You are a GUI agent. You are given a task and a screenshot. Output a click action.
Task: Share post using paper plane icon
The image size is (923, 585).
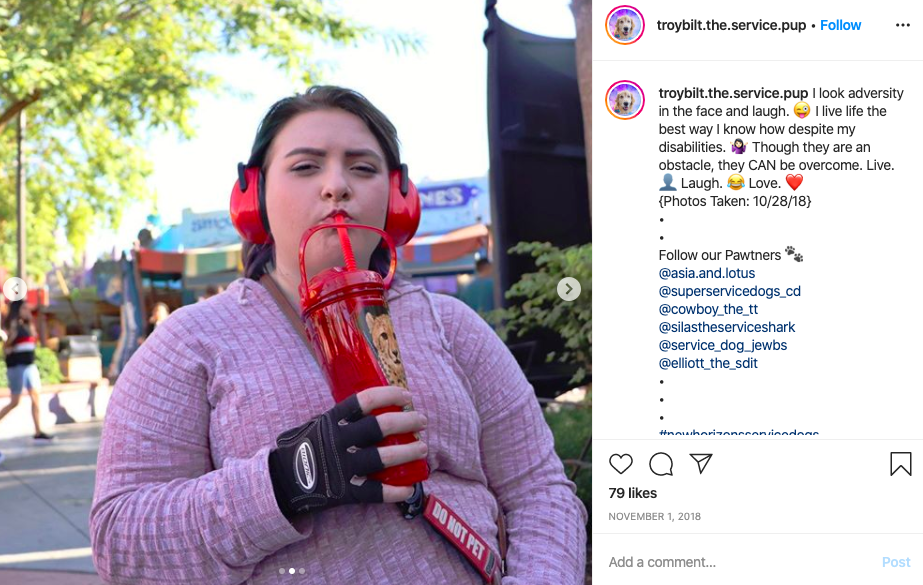pos(701,463)
